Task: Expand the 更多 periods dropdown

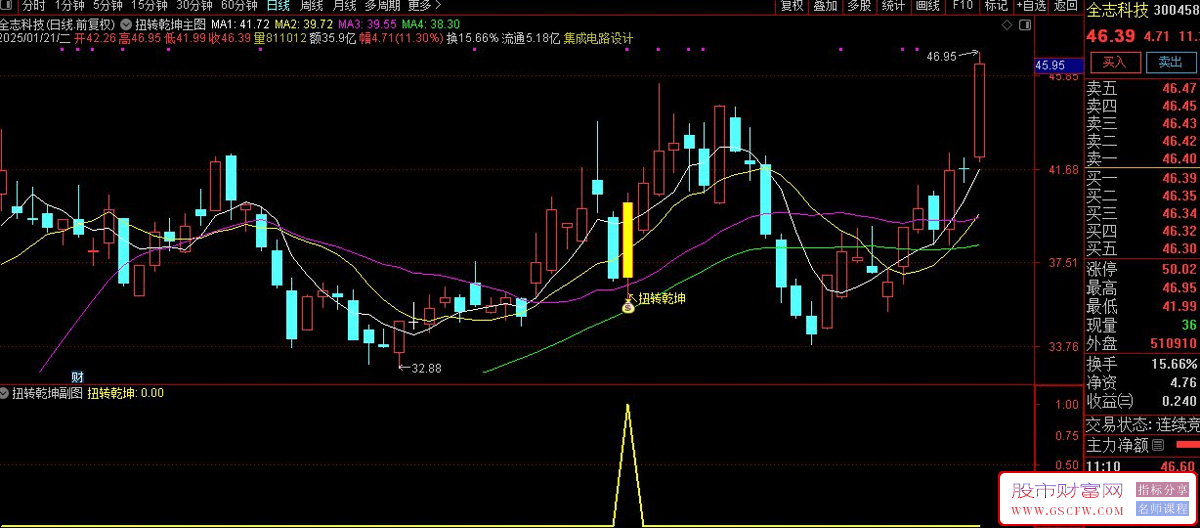Action: pos(423,6)
